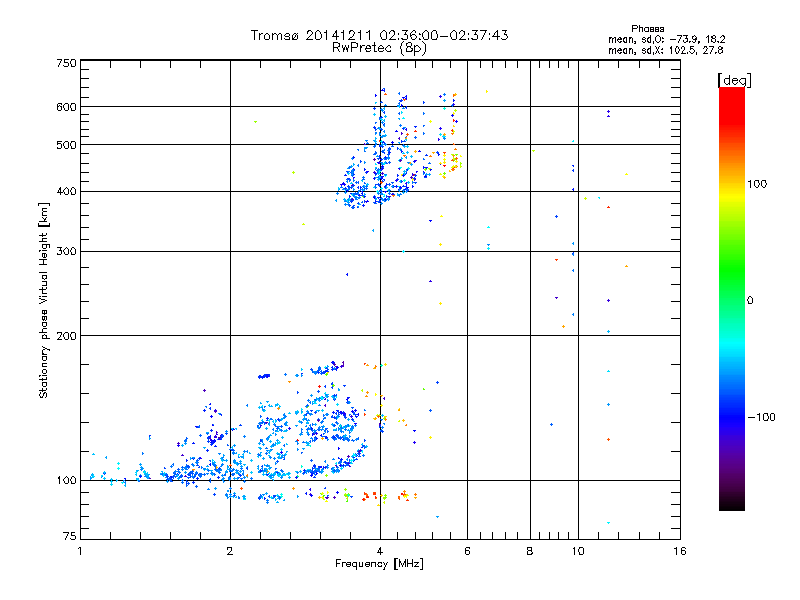
Task: Click the y-axis '75' tick label
Action: click(70, 536)
